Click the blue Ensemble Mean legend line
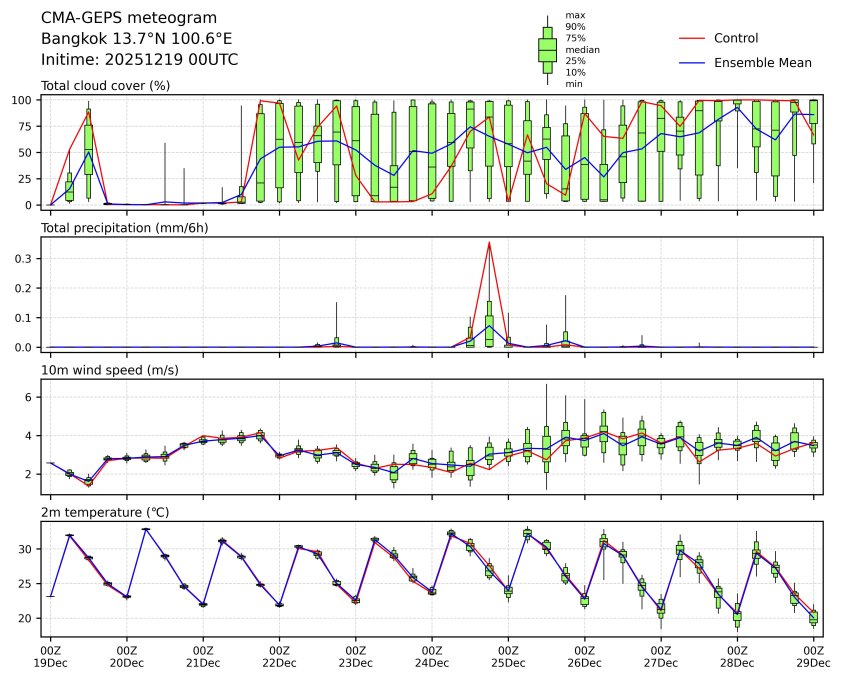Viewport: 842px width, 680px height. (692, 62)
